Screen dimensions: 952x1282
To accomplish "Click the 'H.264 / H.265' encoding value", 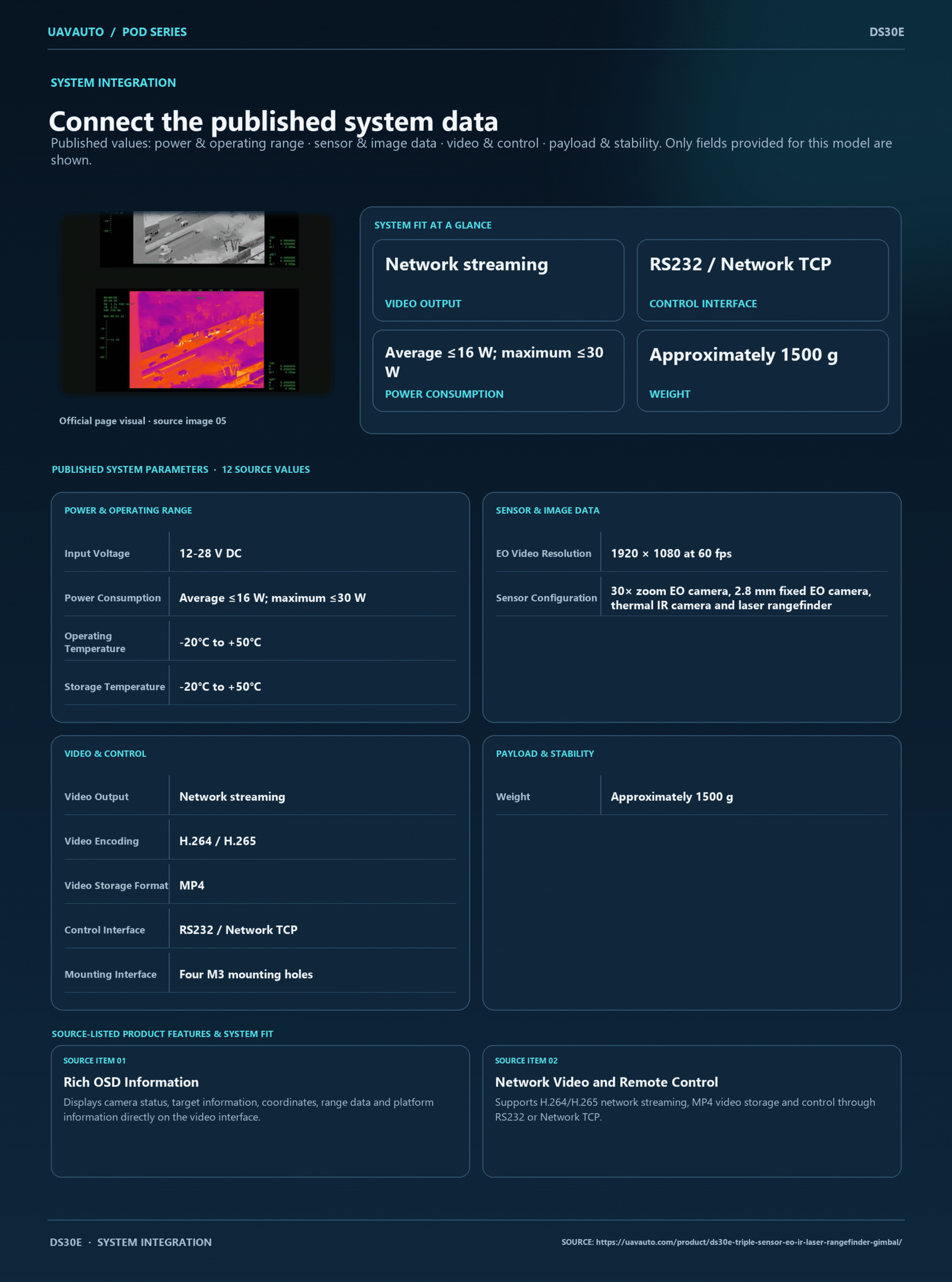I will point(218,841).
